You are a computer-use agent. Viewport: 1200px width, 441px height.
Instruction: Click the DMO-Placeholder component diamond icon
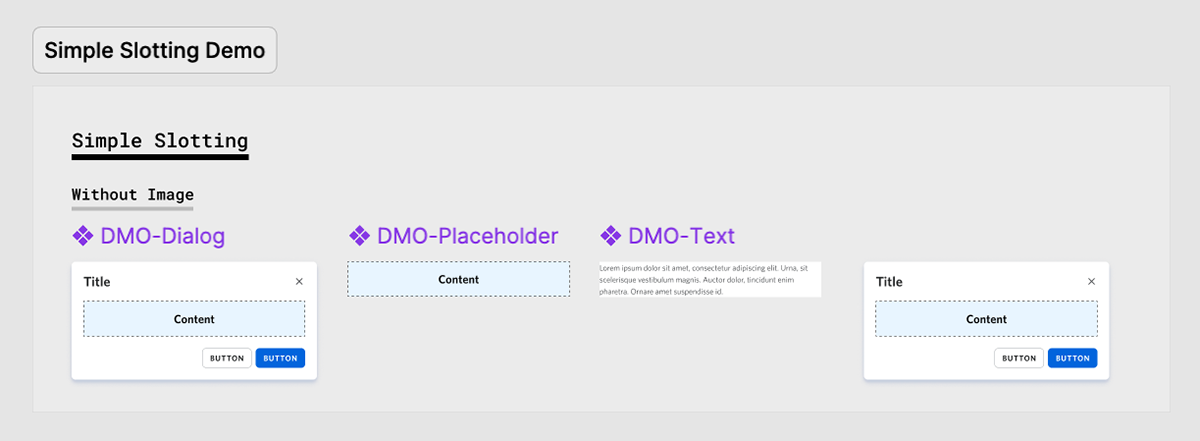coord(359,236)
